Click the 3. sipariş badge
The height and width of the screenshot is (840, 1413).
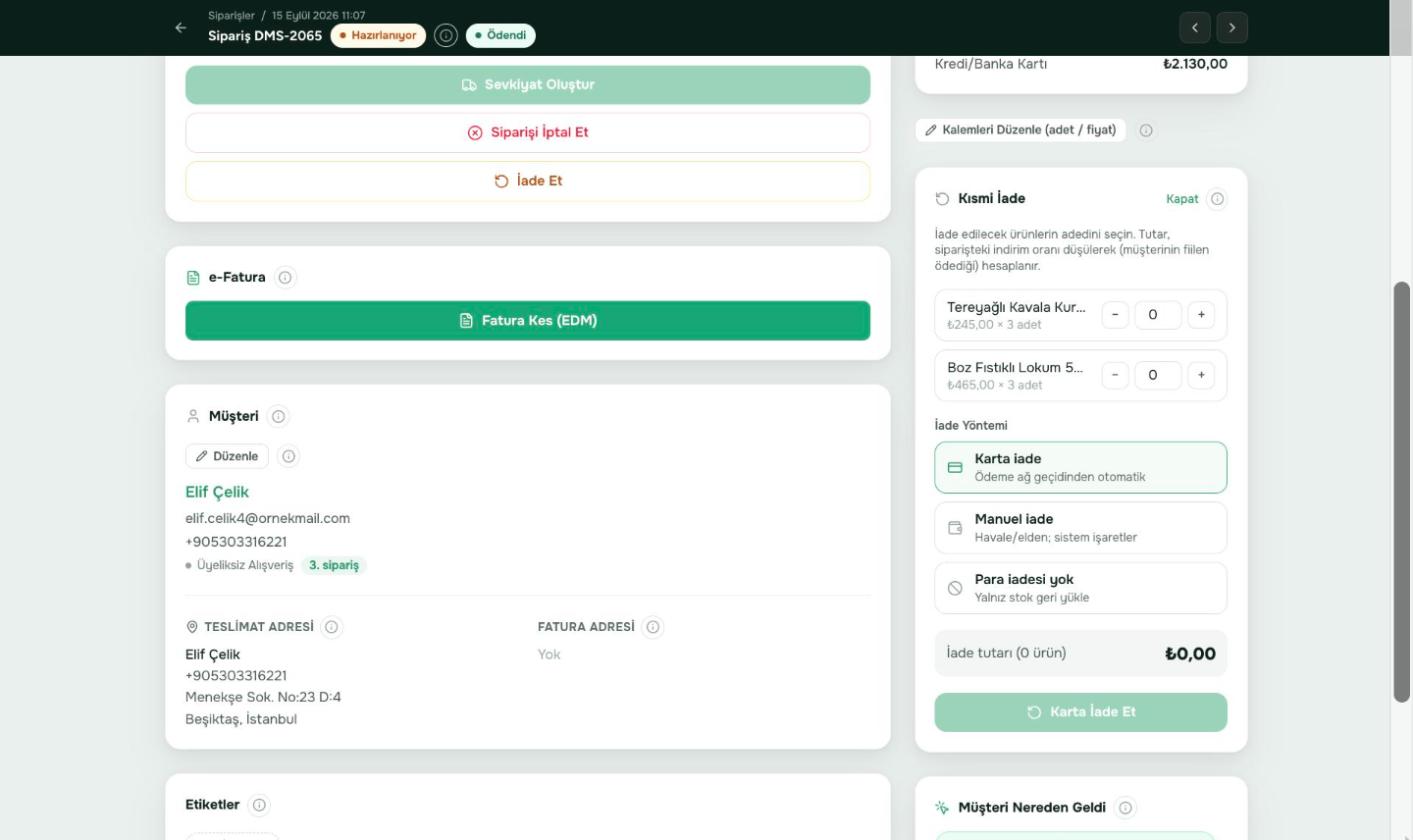(x=334, y=566)
